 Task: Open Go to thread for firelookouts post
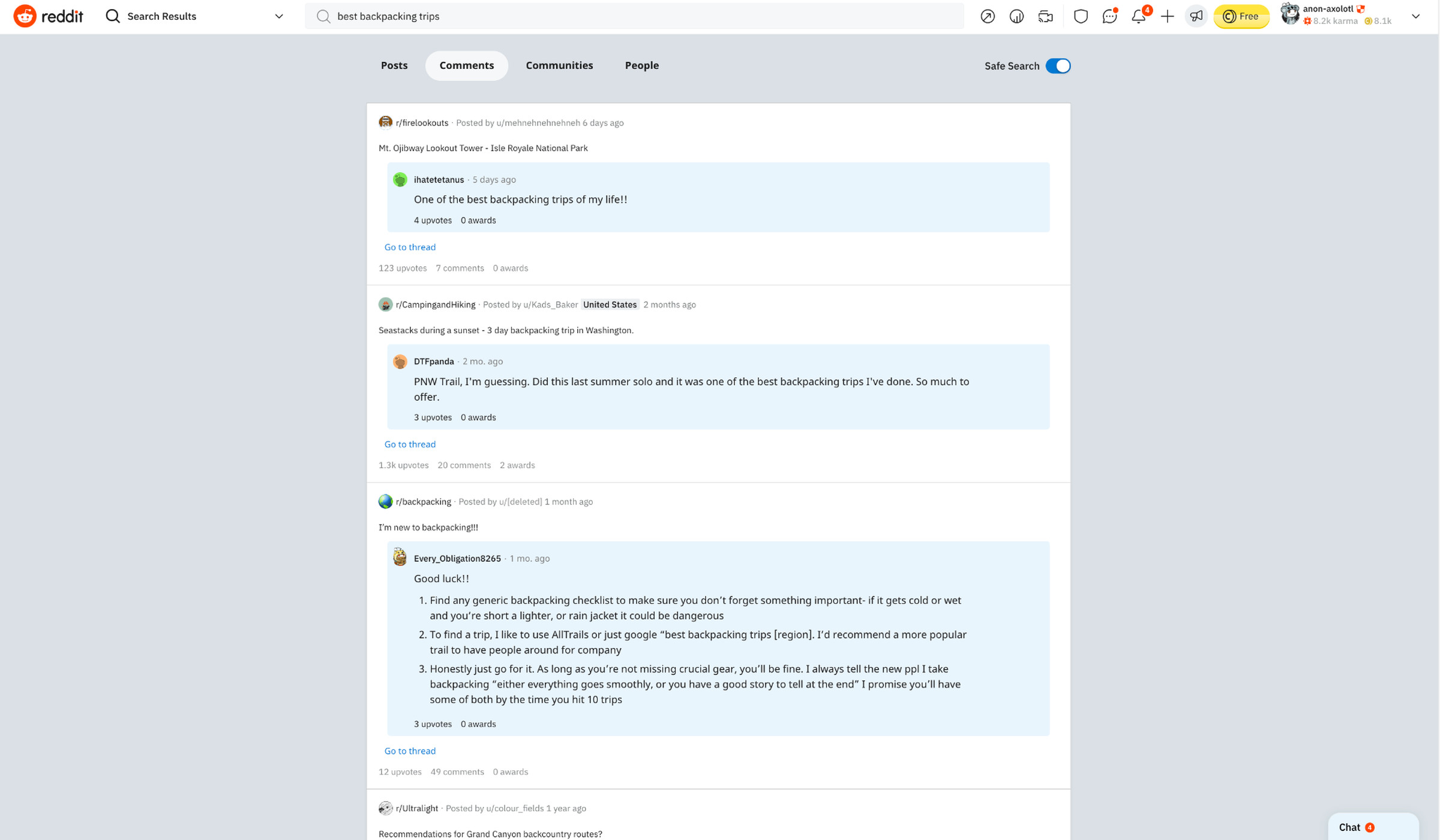tap(410, 247)
